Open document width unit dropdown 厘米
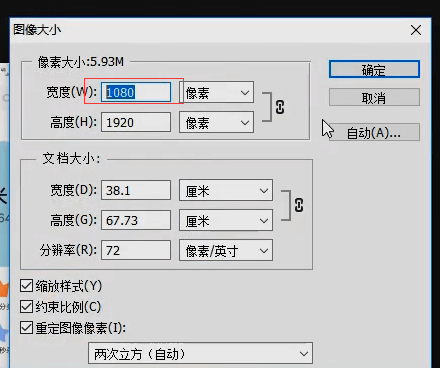Screen dimensions: 440x368 [226, 190]
